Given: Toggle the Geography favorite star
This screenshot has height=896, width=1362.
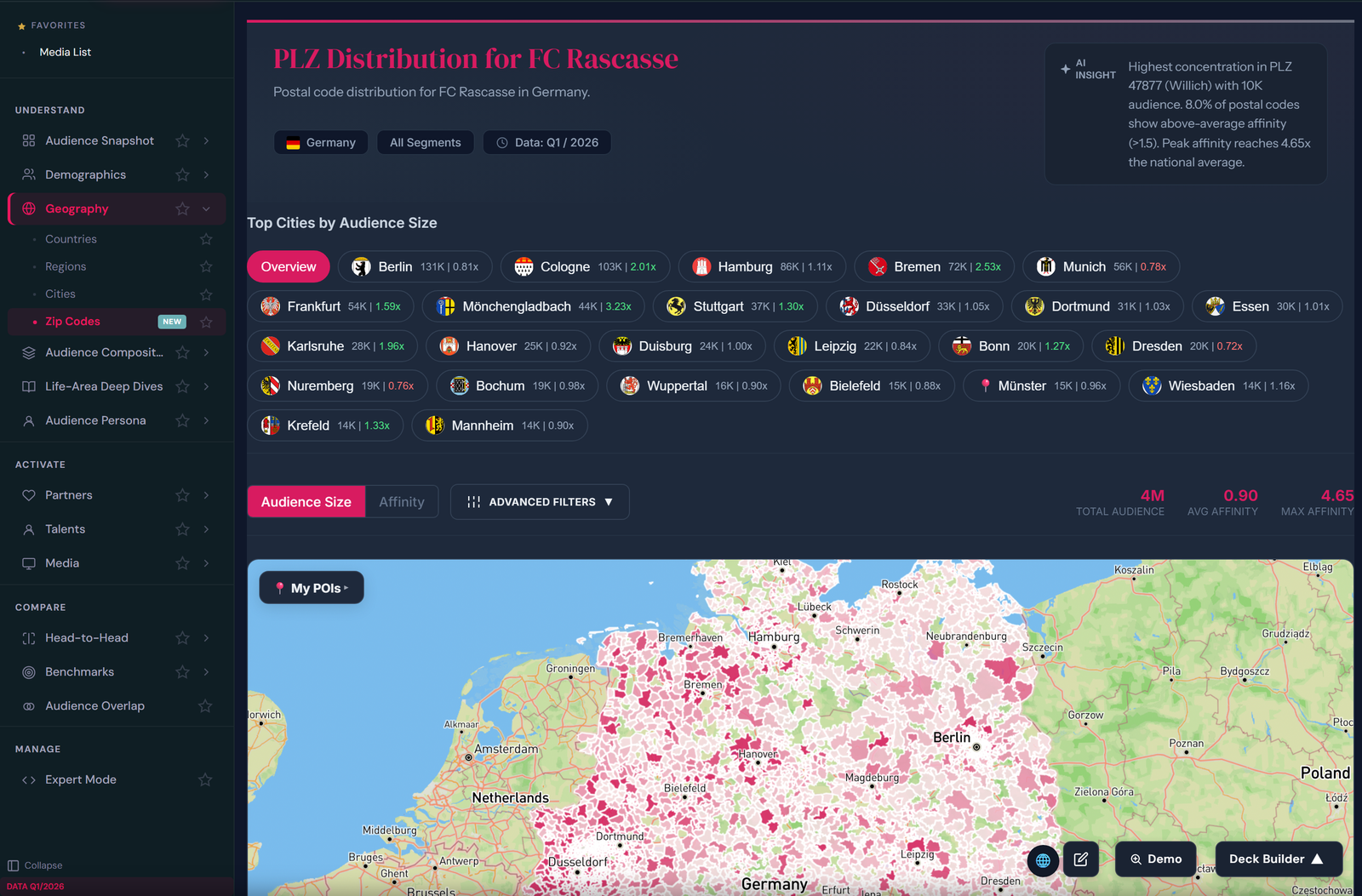Looking at the screenshot, I should point(182,208).
